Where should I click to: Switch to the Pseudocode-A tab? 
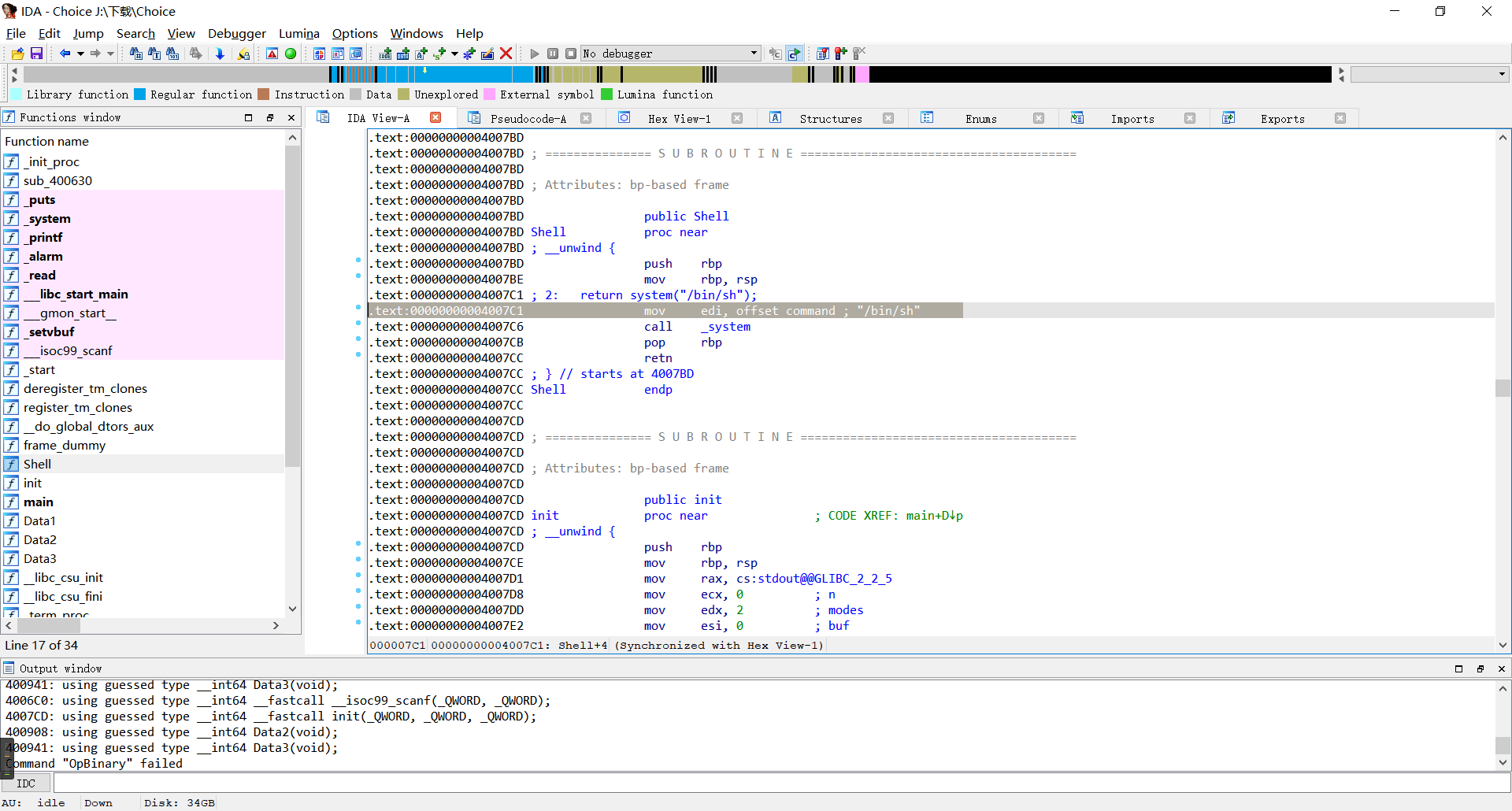point(528,118)
